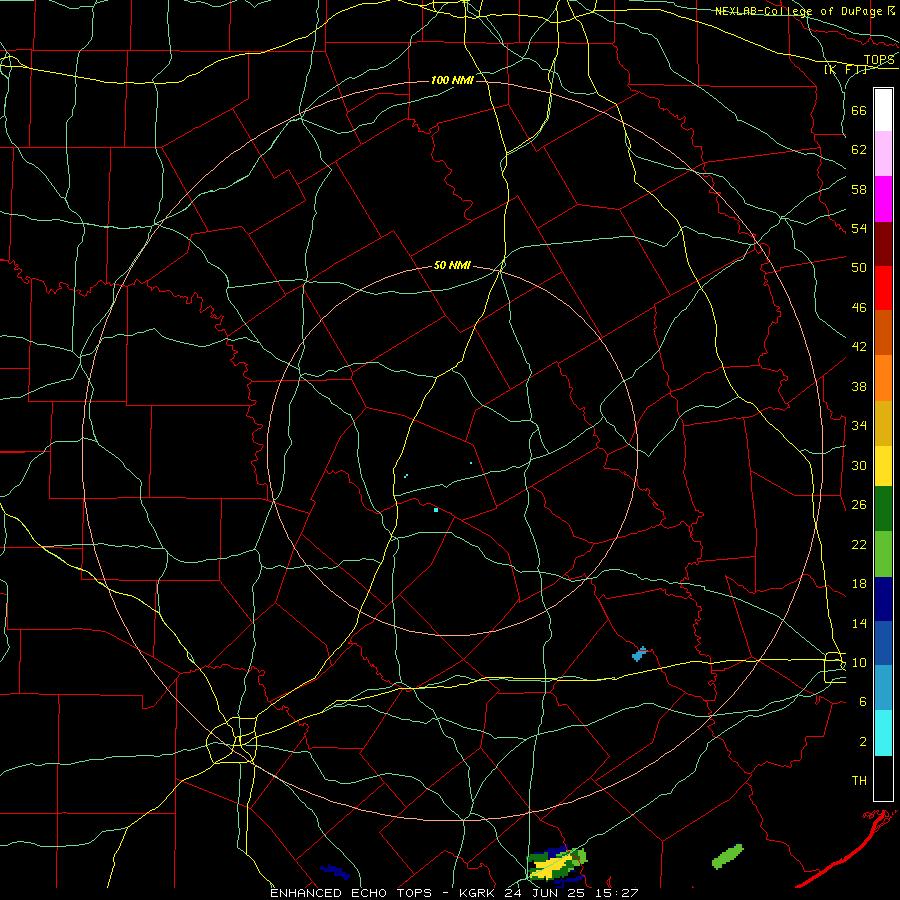This screenshot has height=900, width=900.
Task: Click the yellow-green storm echo at bottom
Action: 556,864
